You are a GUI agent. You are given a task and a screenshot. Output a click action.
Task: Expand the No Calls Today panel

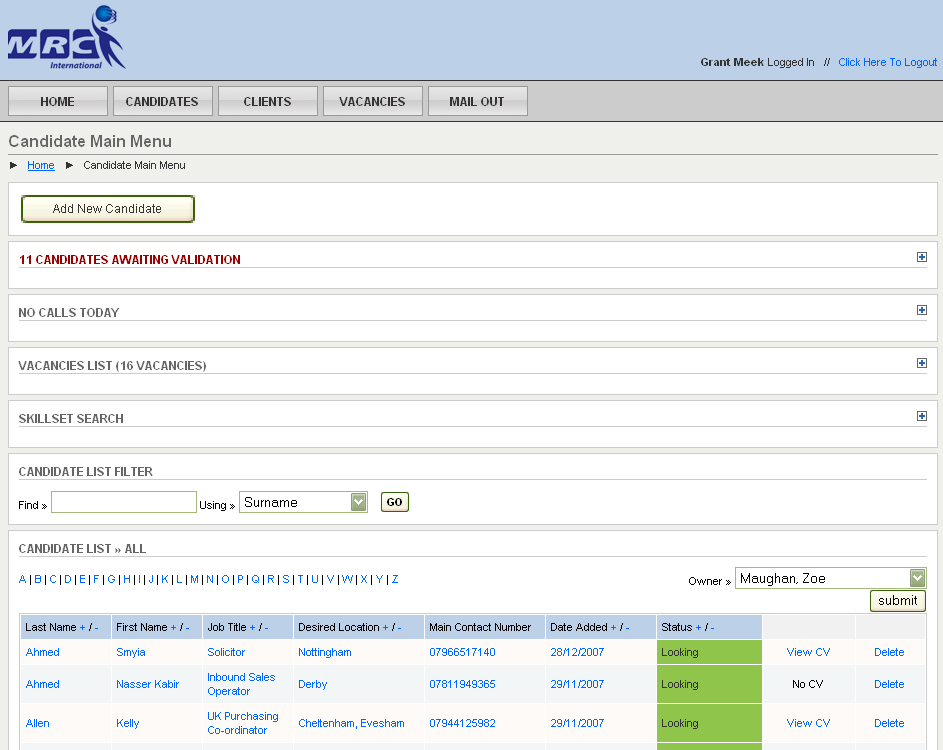921,310
